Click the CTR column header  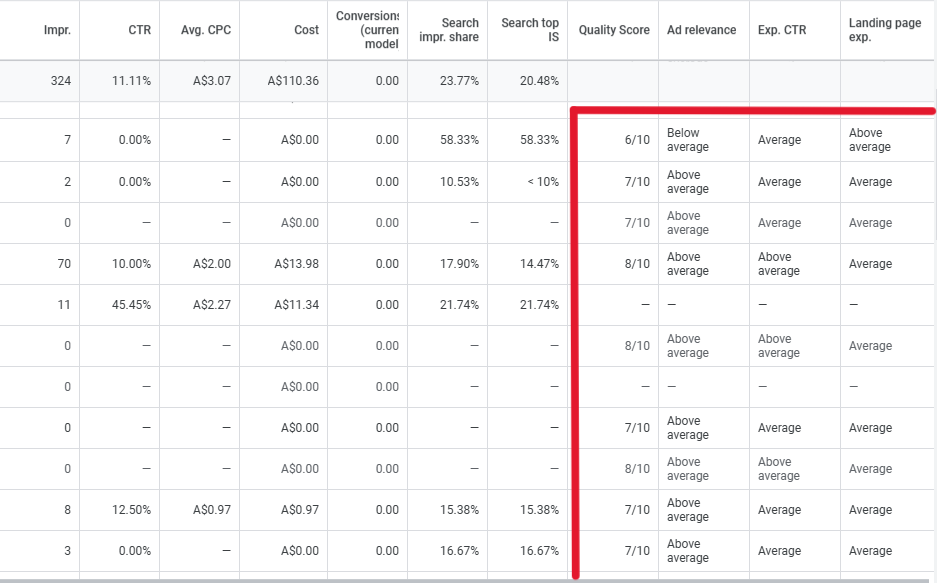pyautogui.click(x=137, y=30)
